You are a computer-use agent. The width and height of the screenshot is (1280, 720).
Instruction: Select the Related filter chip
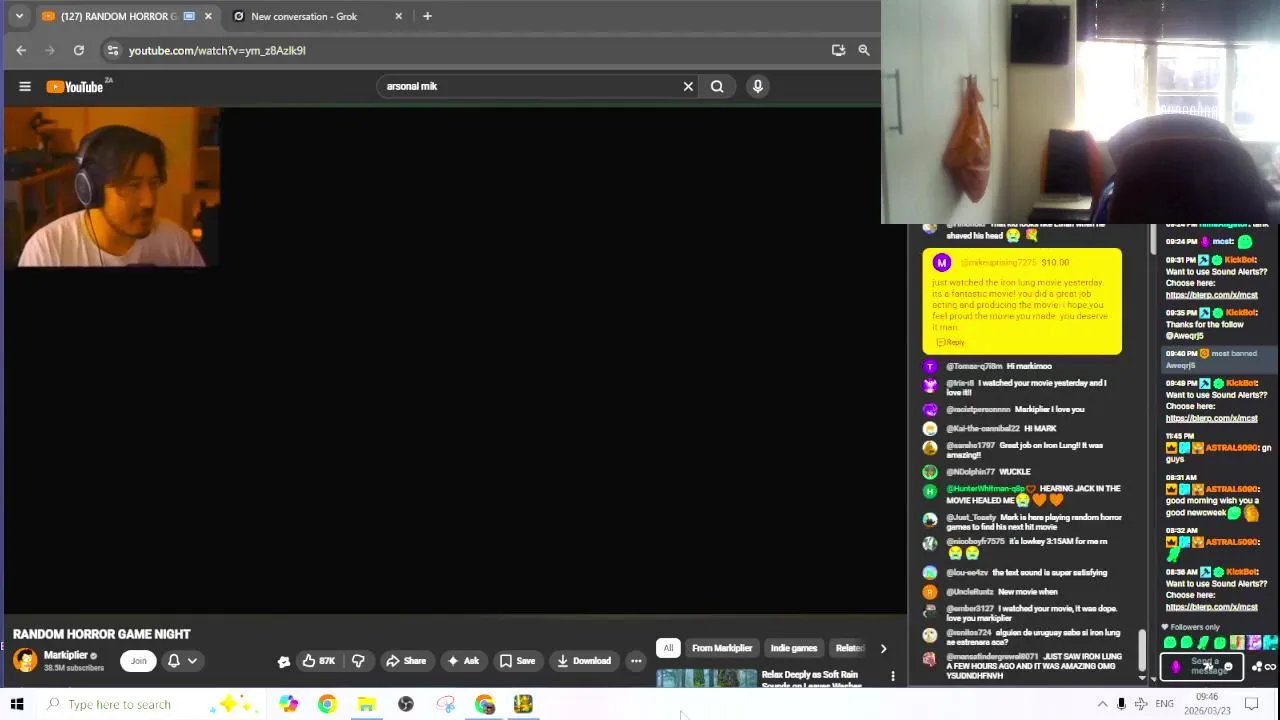849,648
